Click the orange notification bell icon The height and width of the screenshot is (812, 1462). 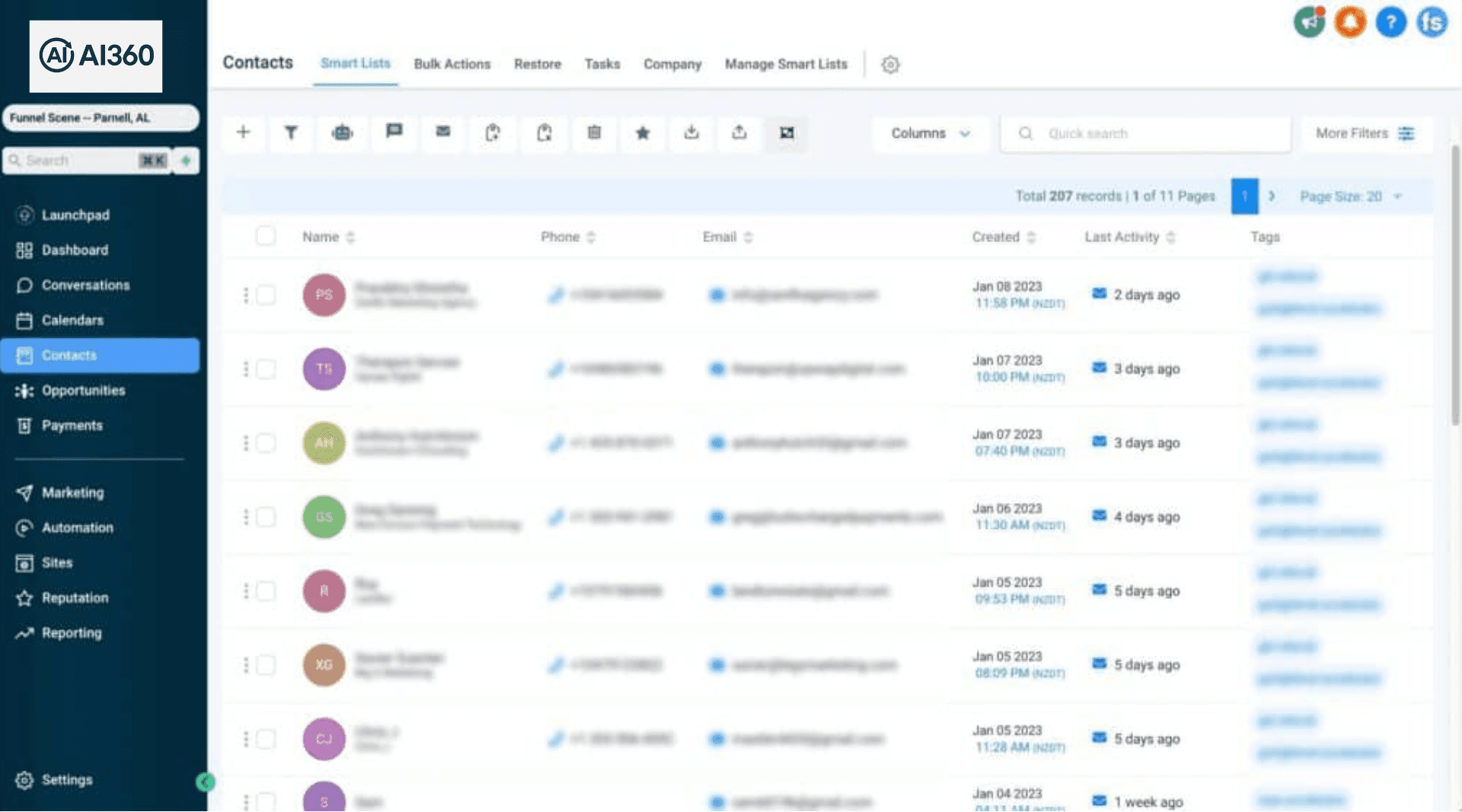(x=1350, y=22)
